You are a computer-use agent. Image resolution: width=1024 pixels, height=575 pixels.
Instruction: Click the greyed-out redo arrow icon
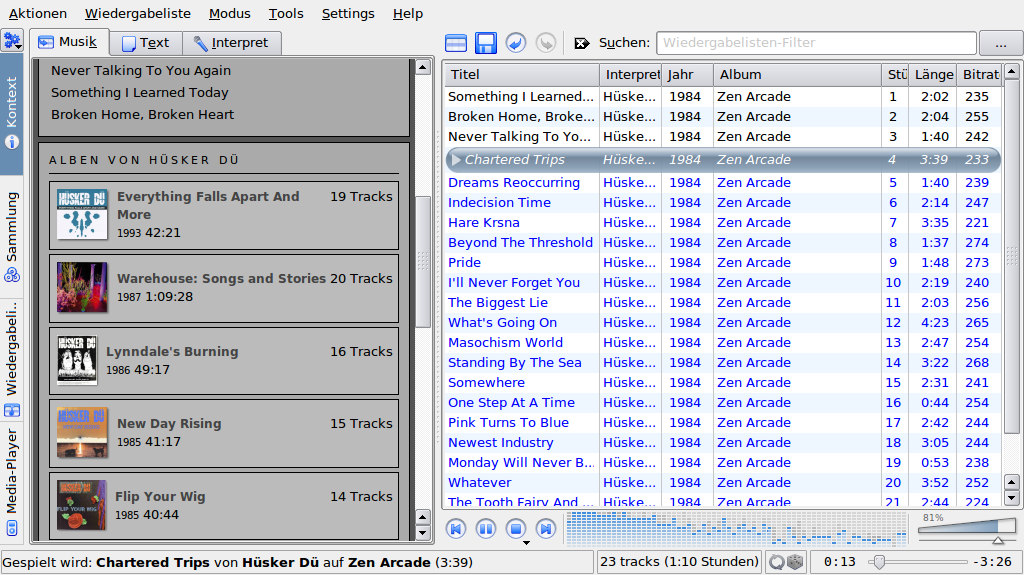[545, 43]
